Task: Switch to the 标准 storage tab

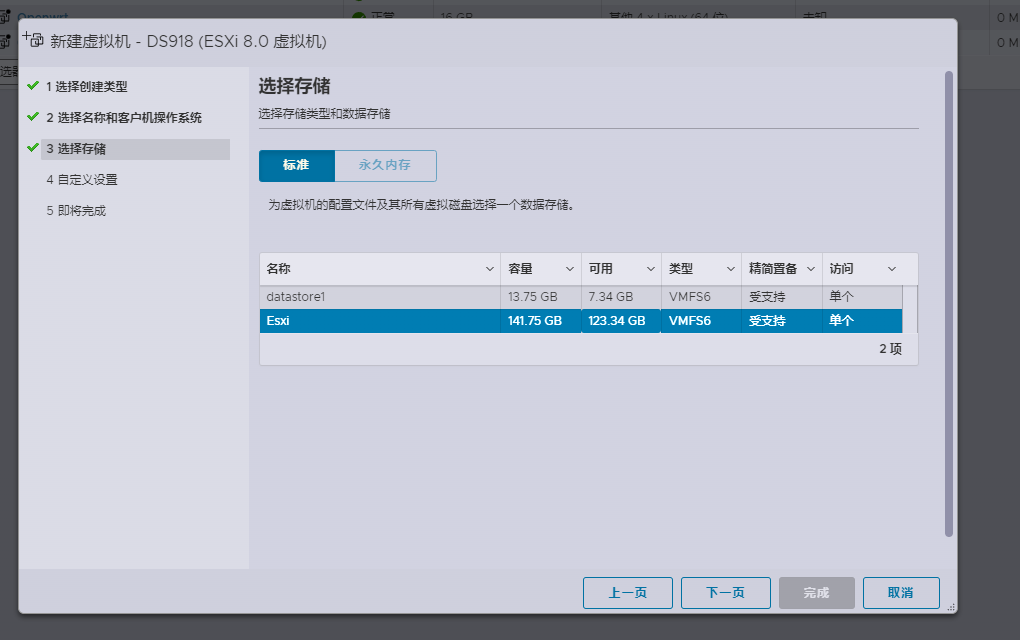Action: (296, 165)
